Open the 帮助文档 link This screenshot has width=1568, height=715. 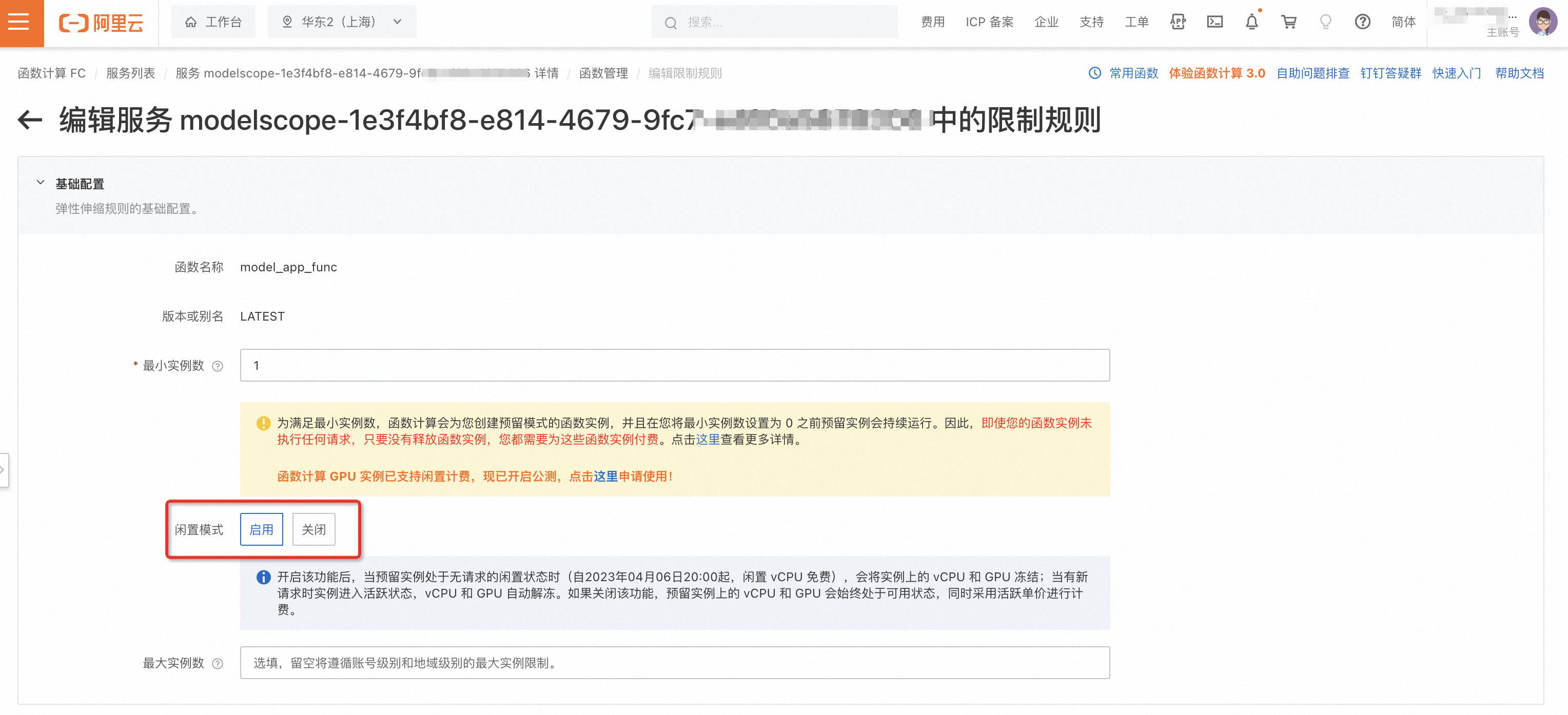click(x=1519, y=73)
